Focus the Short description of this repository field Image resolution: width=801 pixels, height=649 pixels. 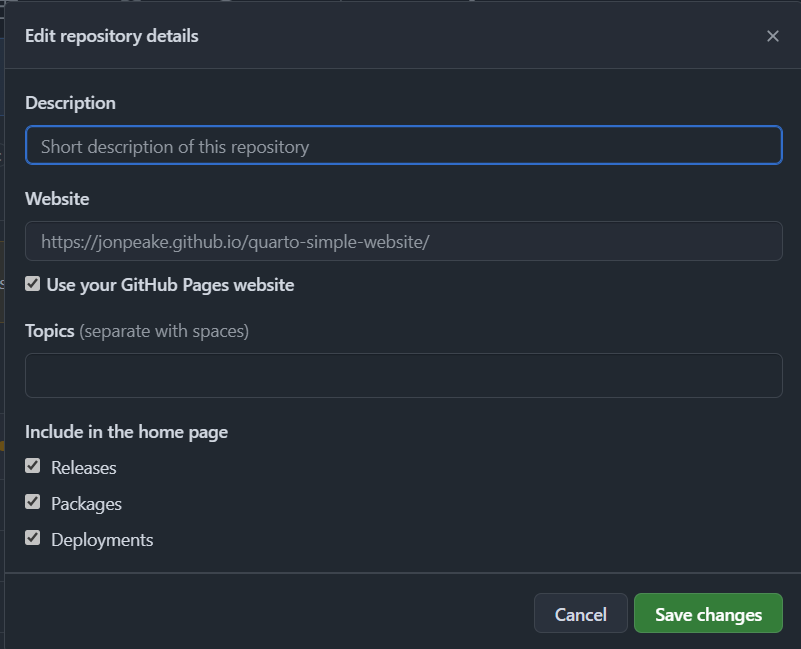[404, 145]
